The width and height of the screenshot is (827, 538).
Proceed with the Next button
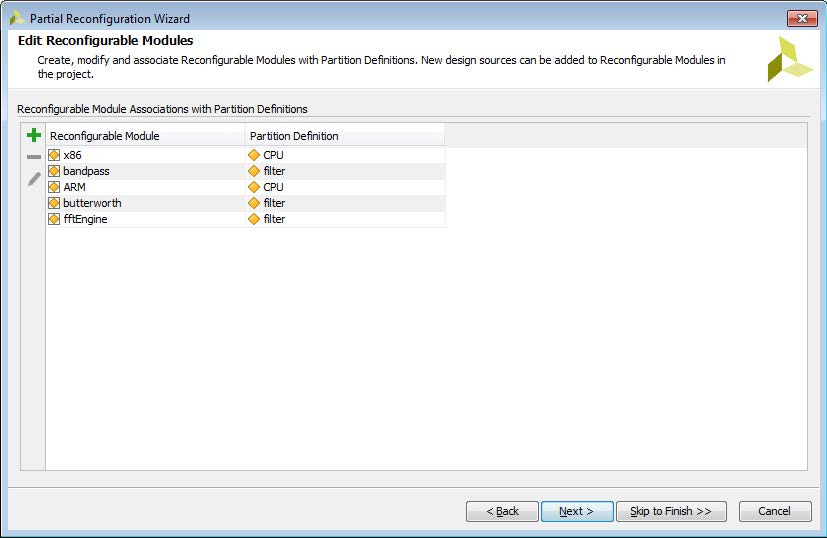tap(577, 511)
